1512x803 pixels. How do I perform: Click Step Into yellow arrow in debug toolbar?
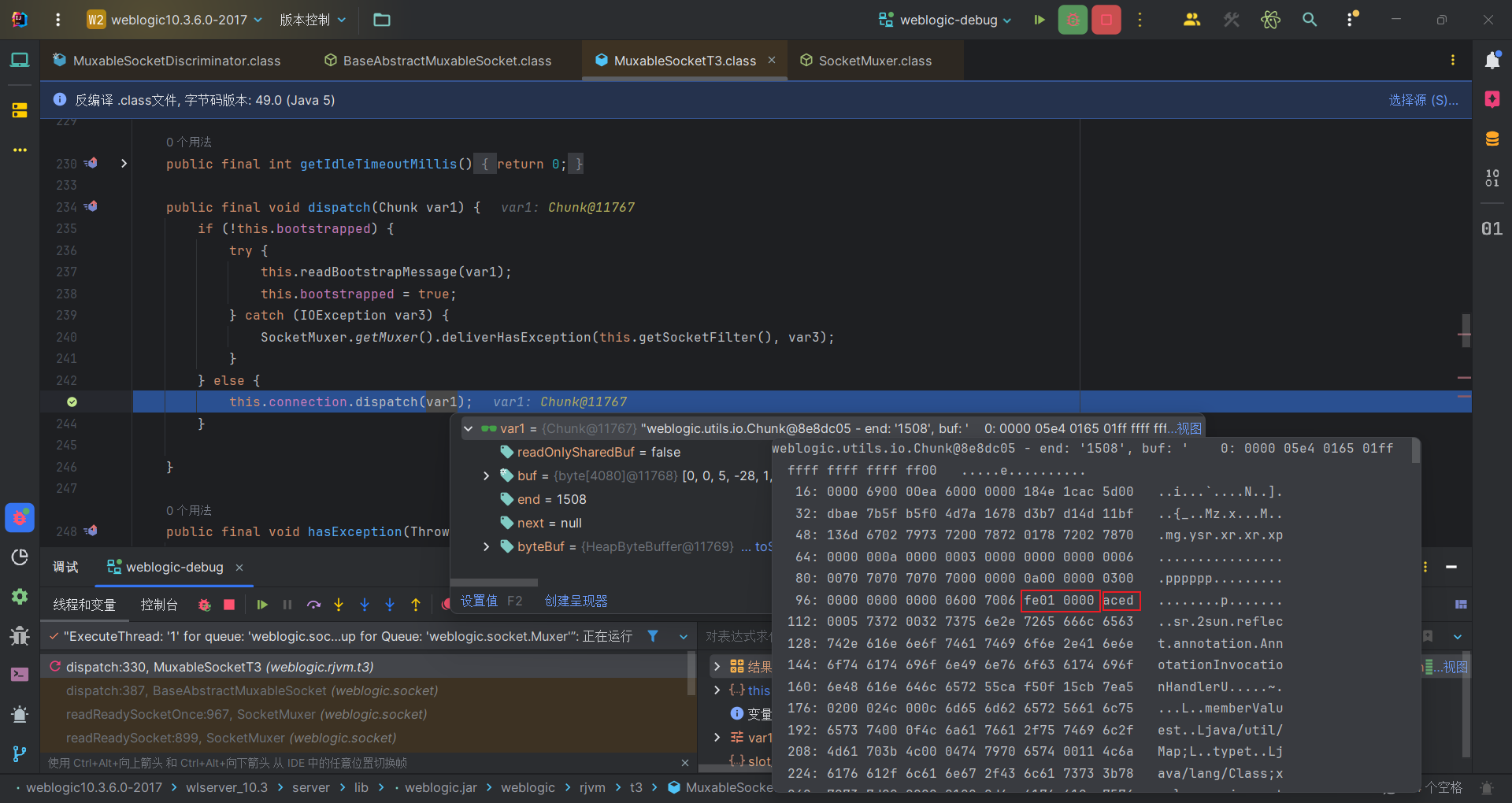click(339, 605)
